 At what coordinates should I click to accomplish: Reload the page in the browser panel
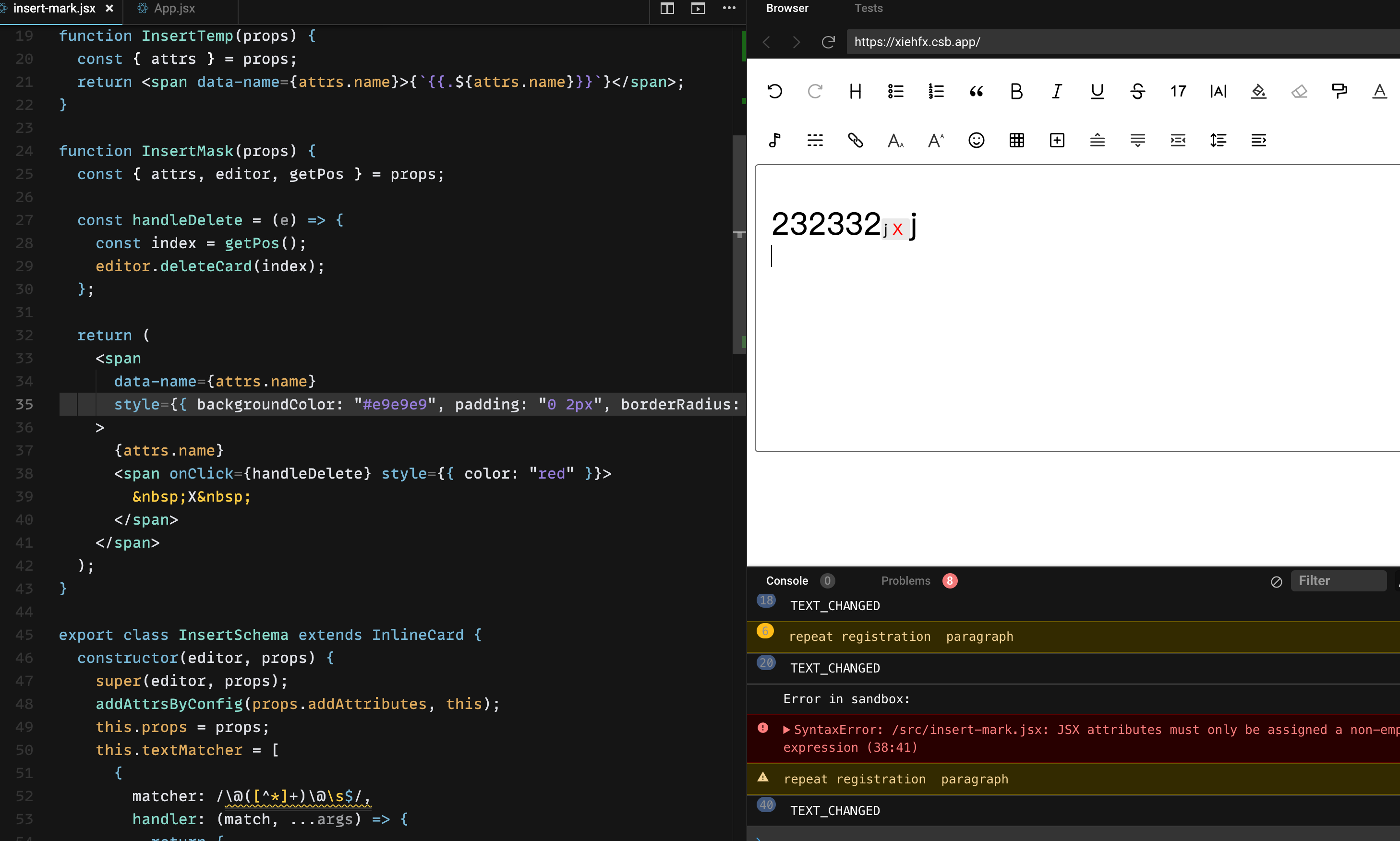828,42
